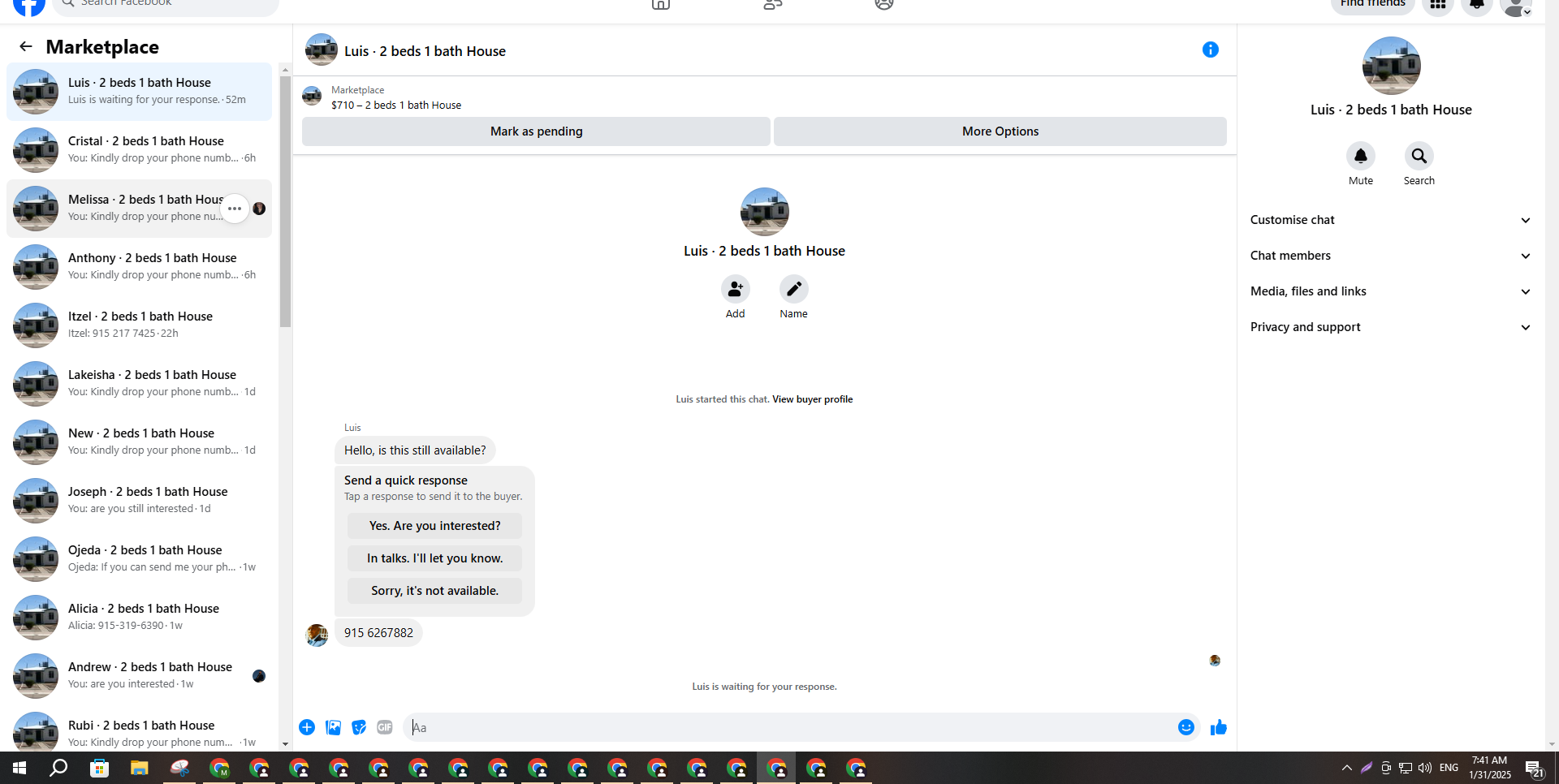
Task: Open options menu for Melissa conversation
Action: pos(235,209)
